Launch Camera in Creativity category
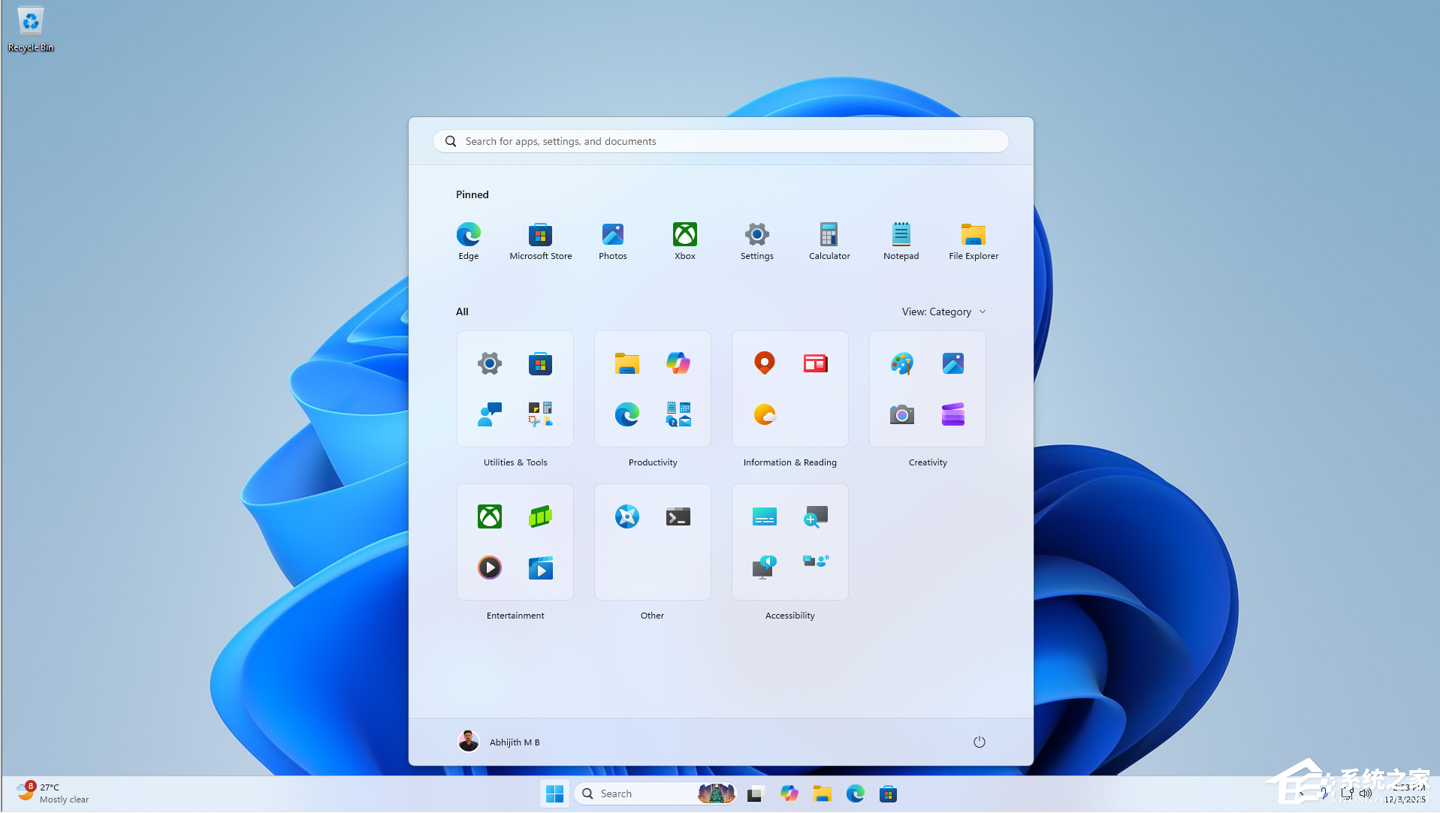This screenshot has width=1440, height=813. pyautogui.click(x=902, y=414)
